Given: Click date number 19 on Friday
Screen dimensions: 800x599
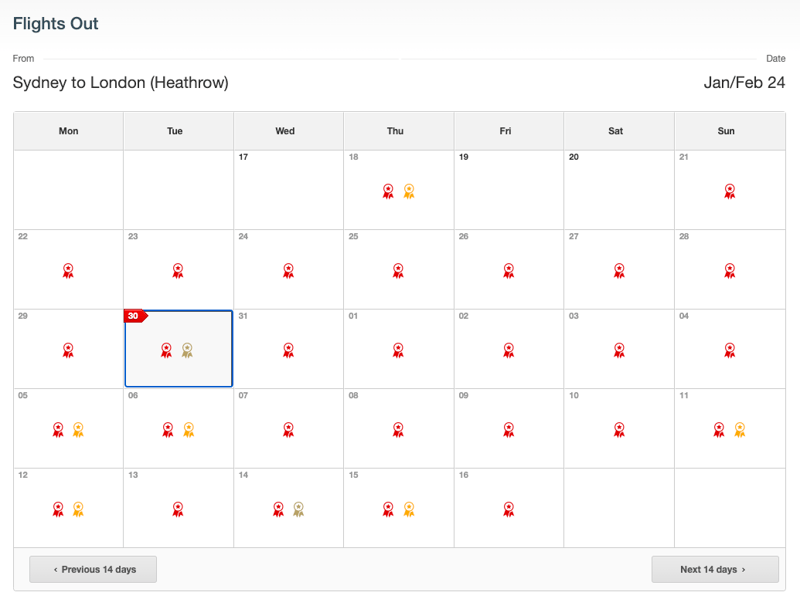Looking at the screenshot, I should coord(463,157).
